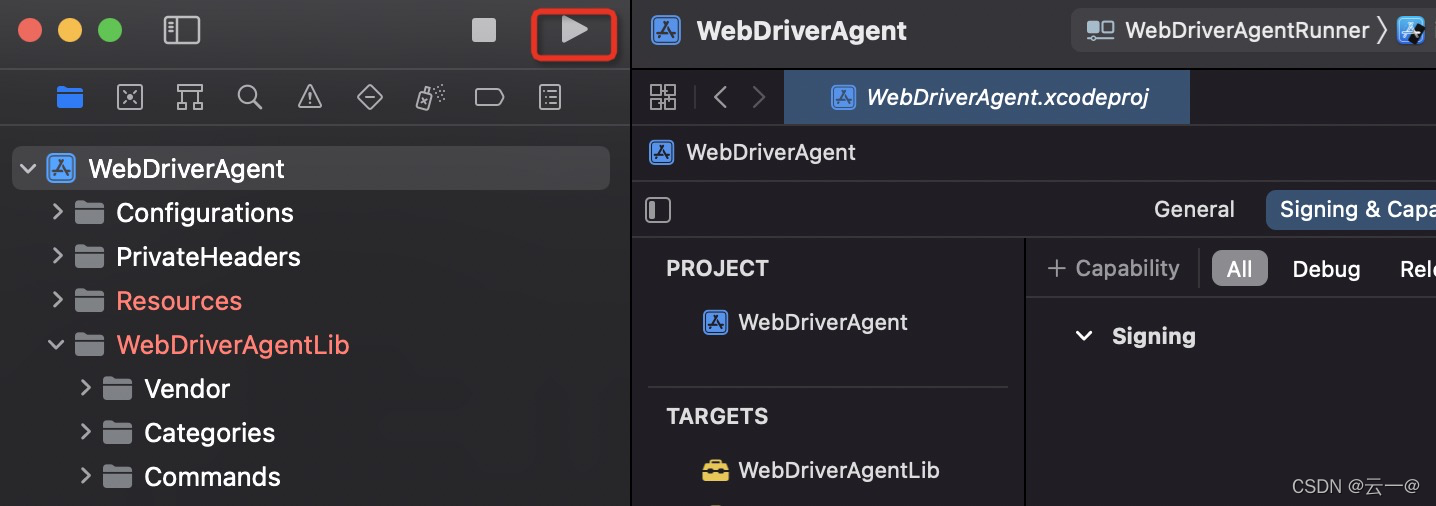Switch to the General tab
Viewport: 1436px width, 506px height.
pos(1194,210)
